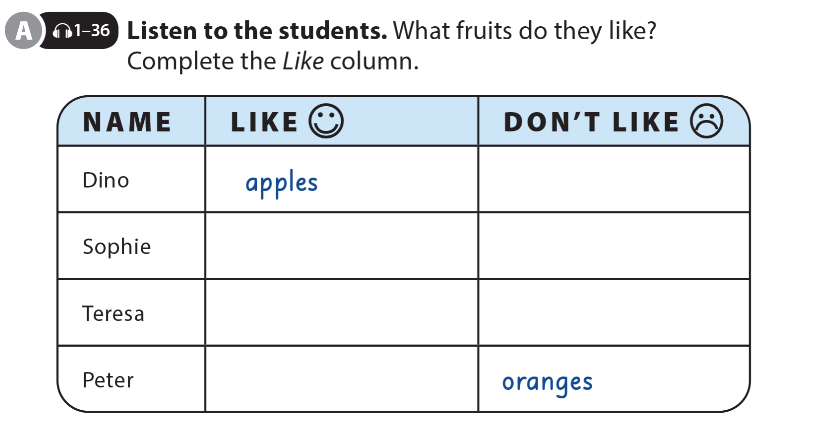Viewport: 824px width, 446px height.
Task: Select the name Teresa in the table
Action: (x=113, y=313)
